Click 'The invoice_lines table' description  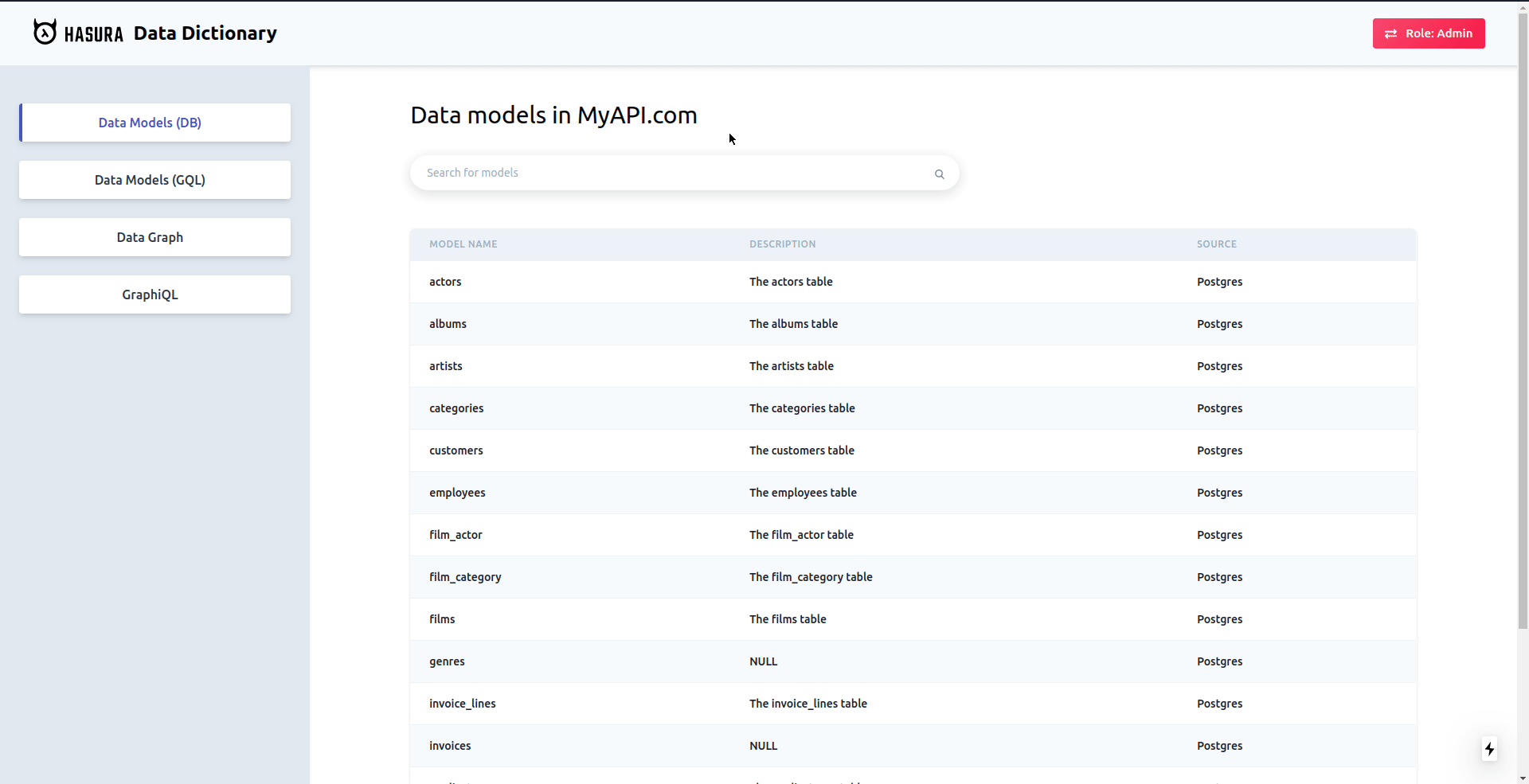pyautogui.click(x=808, y=704)
